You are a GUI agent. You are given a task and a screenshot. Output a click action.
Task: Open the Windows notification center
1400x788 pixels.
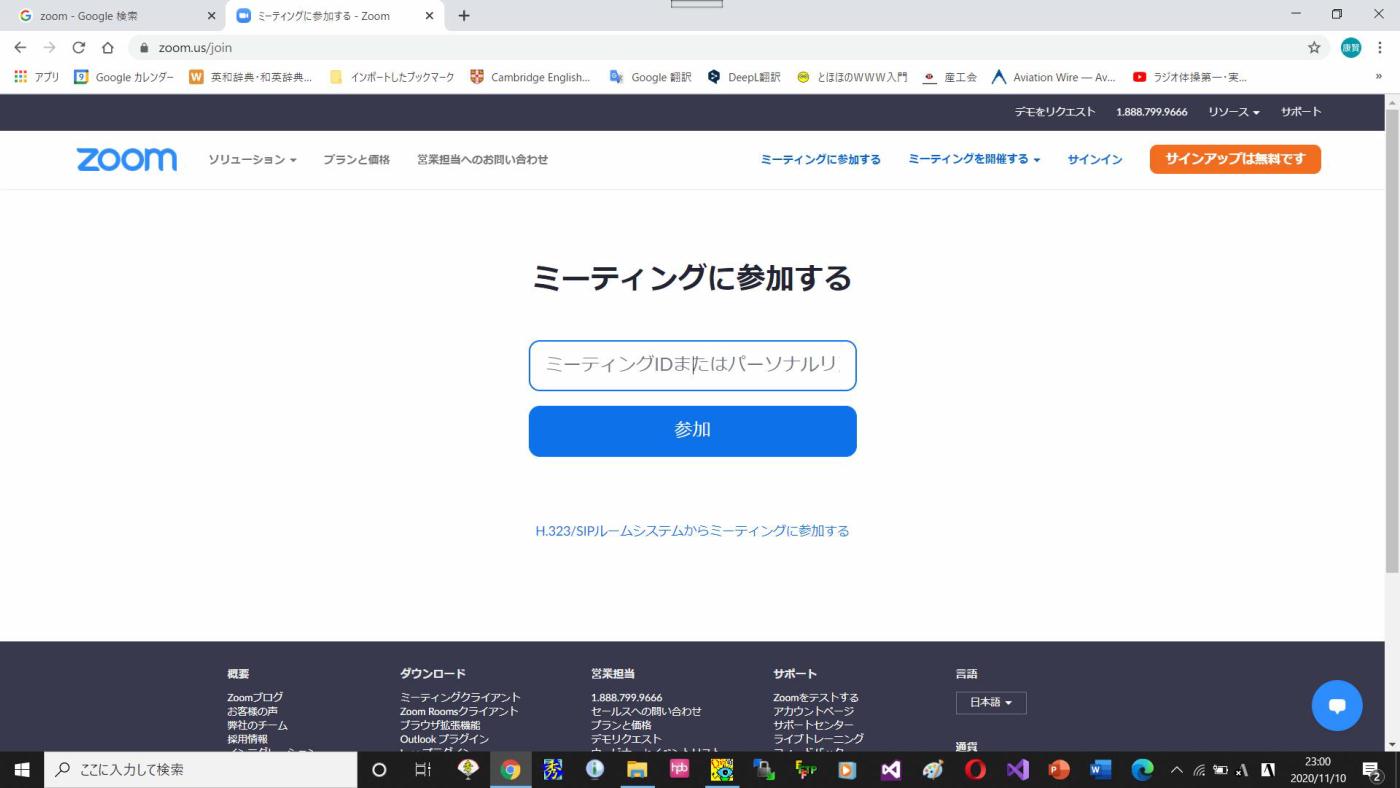coord(1372,769)
